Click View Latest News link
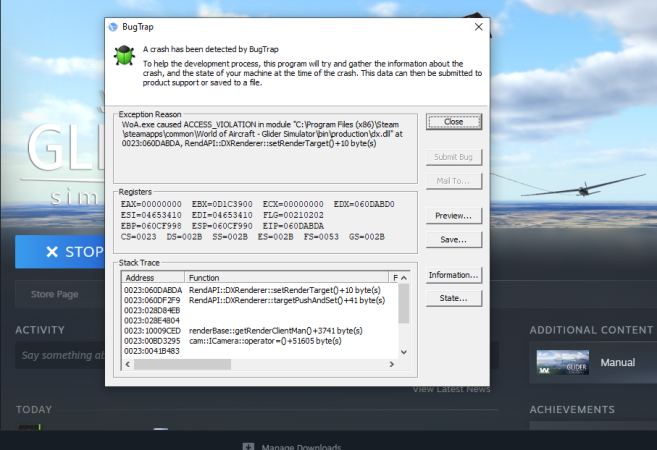This screenshot has height=450, width=657. click(451, 389)
